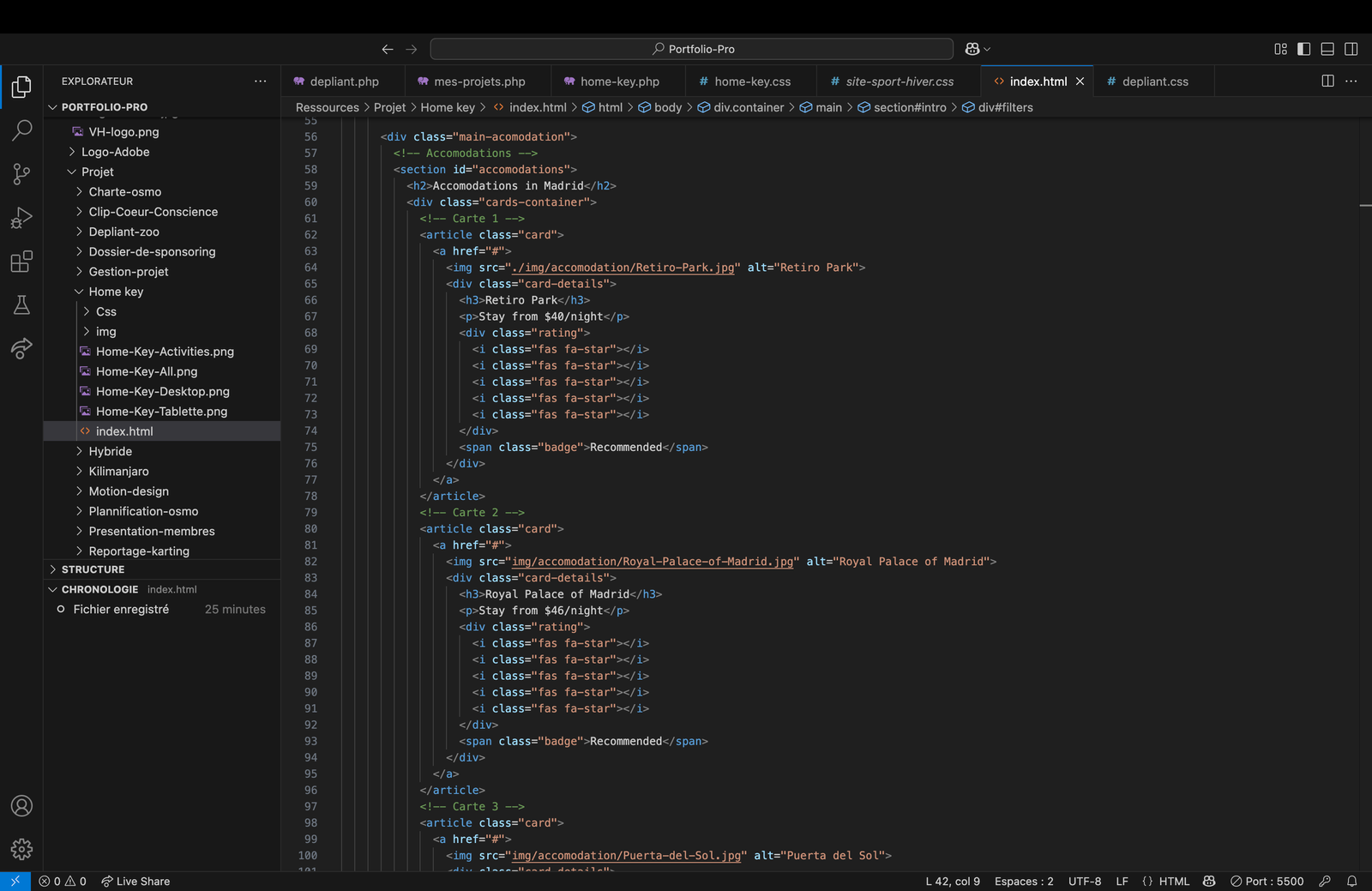1372x891 pixels.
Task: Customize layout icon in title bar
Action: point(1280,49)
